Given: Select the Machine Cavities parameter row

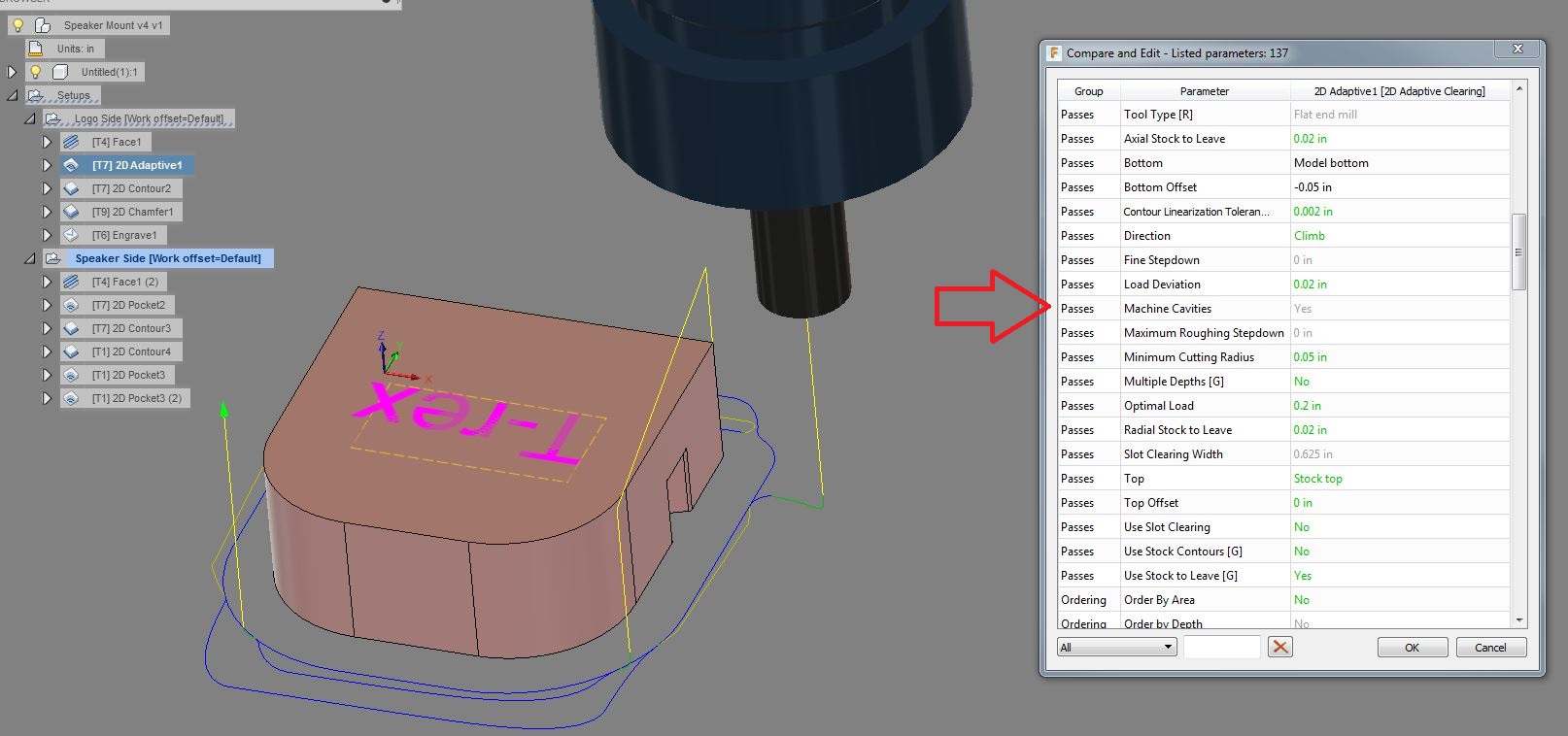Looking at the screenshot, I should point(1283,309).
